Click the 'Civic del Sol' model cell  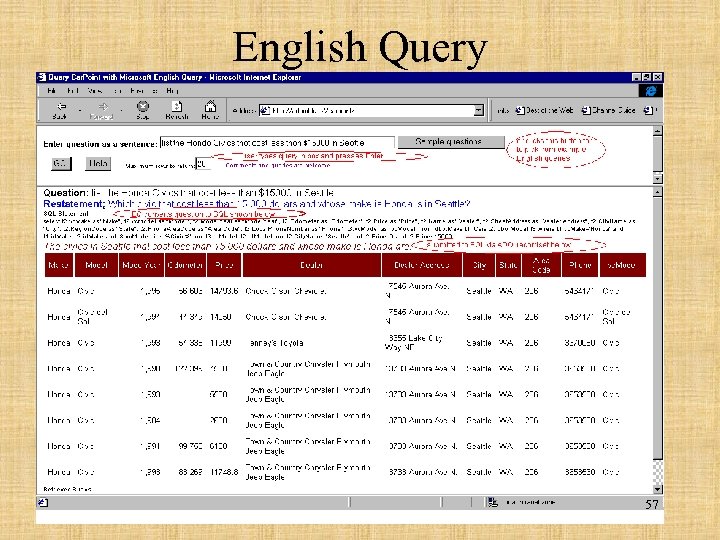pyautogui.click(x=92, y=316)
